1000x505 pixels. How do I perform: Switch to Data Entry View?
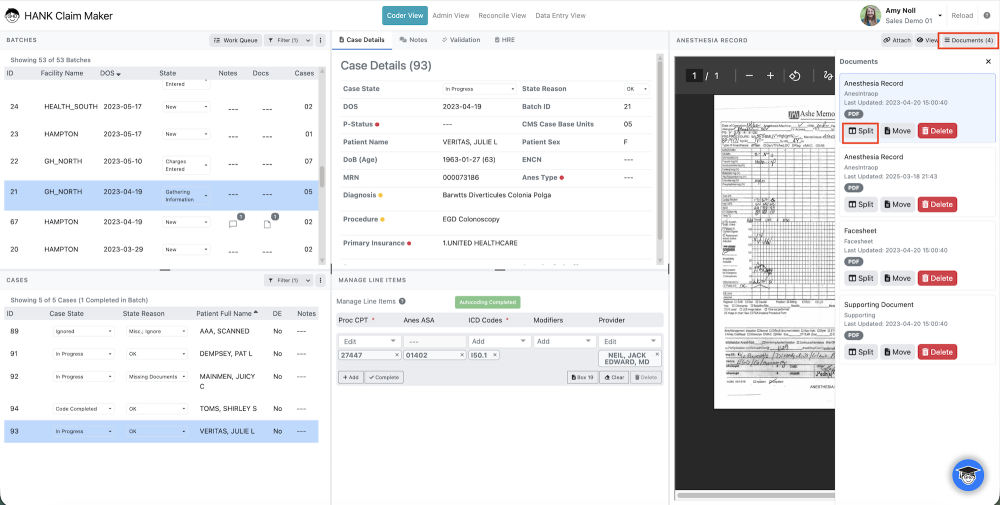pos(561,15)
